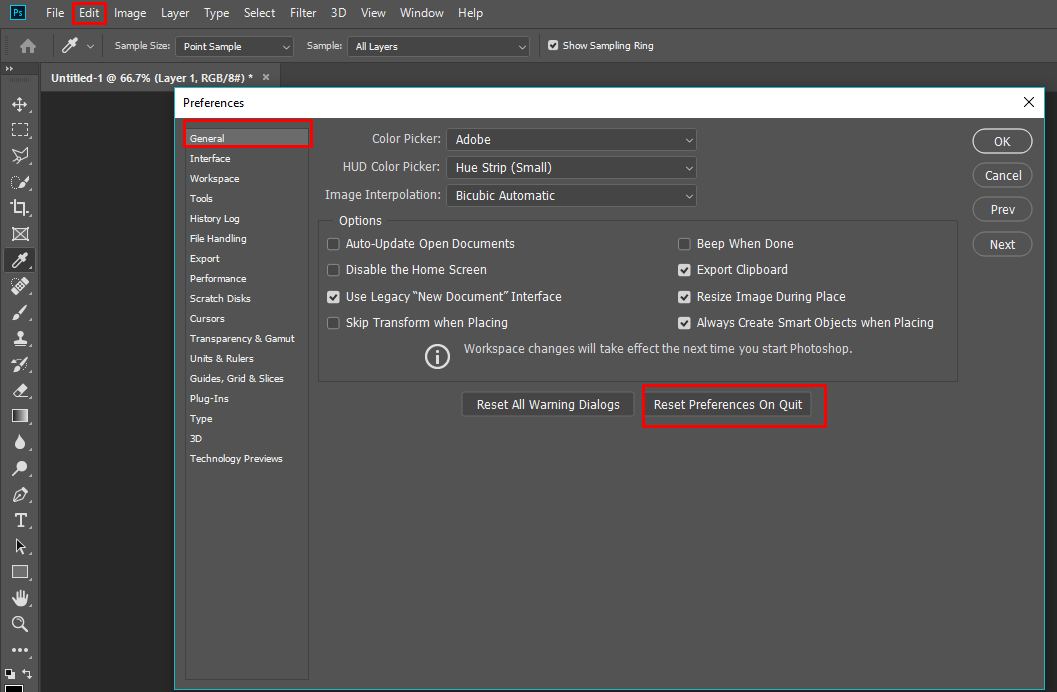This screenshot has height=692, width=1057.
Task: Disable the Export Clipboard option
Action: click(684, 269)
